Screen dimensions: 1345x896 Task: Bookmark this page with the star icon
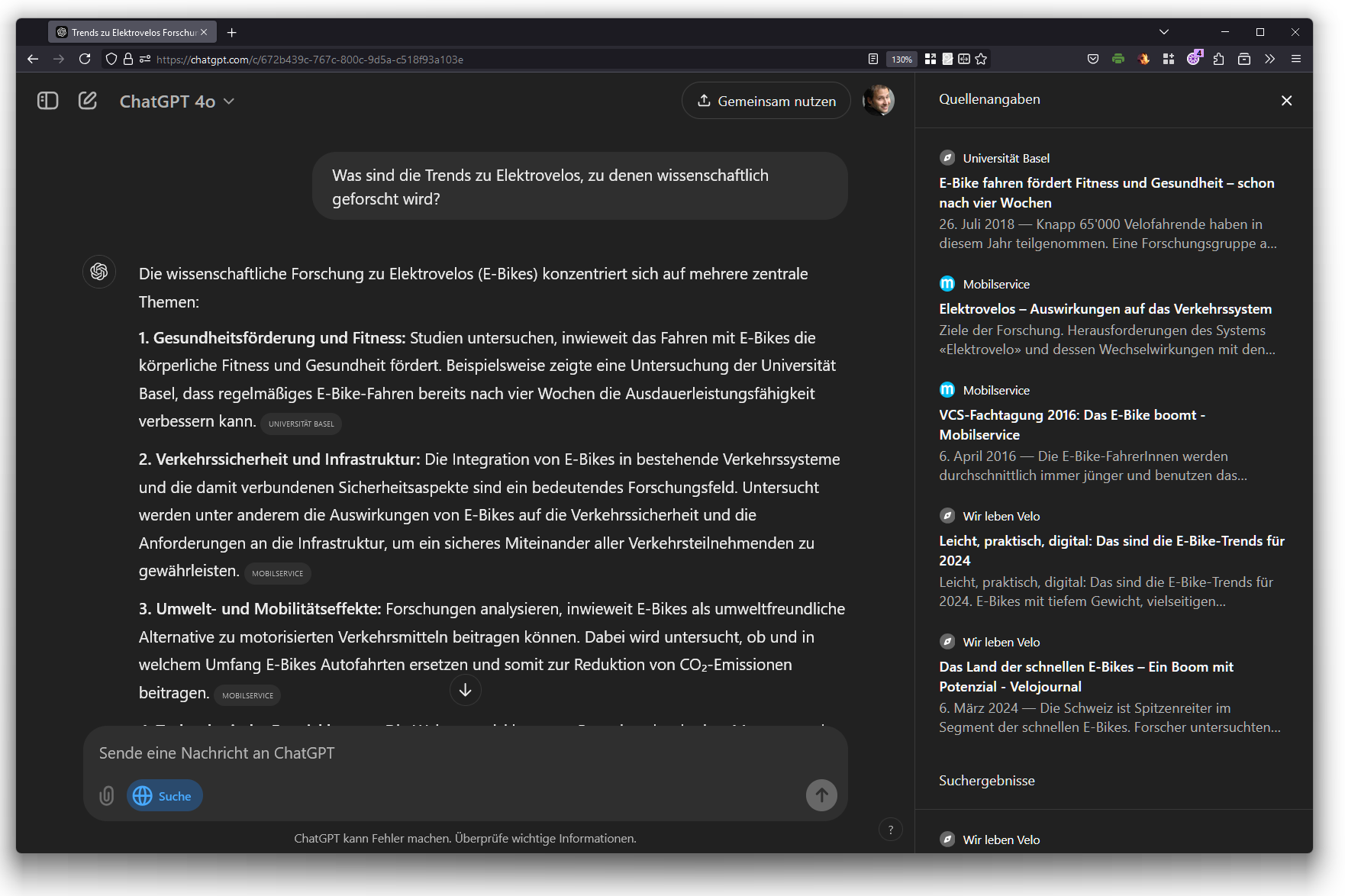pos(982,59)
